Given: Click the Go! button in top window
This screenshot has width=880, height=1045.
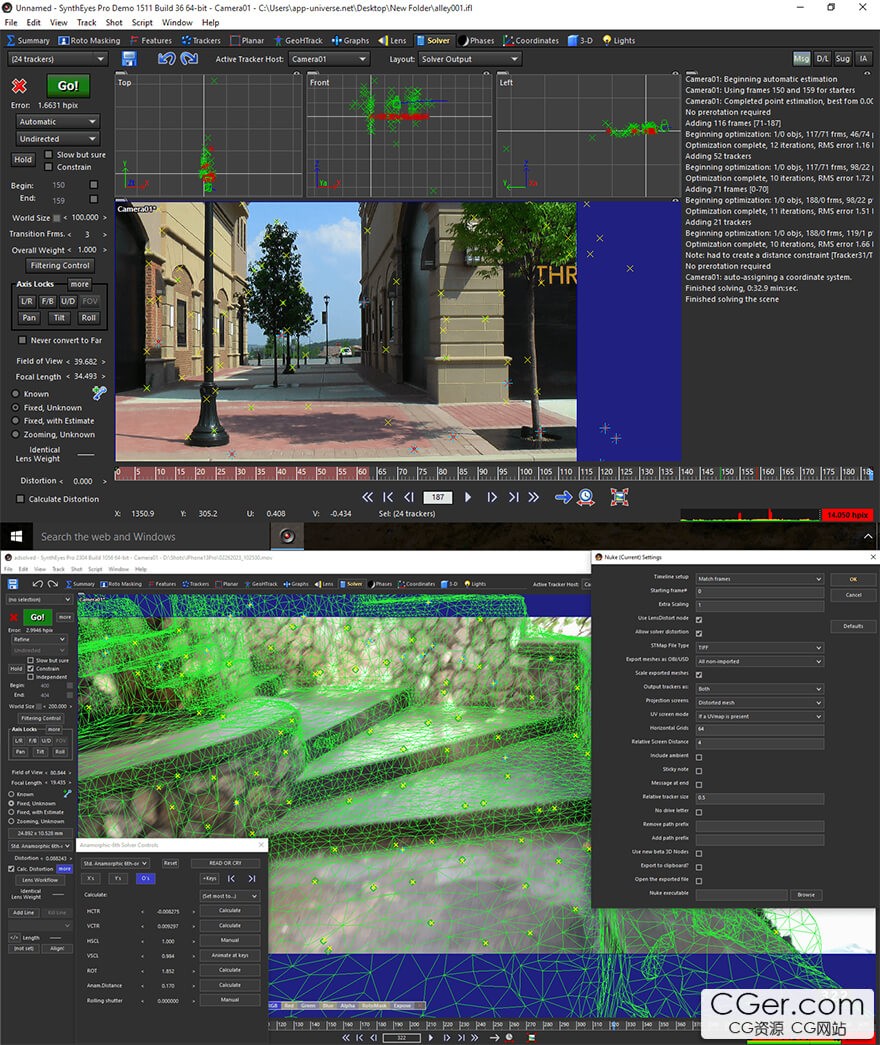Looking at the screenshot, I should (x=68, y=86).
